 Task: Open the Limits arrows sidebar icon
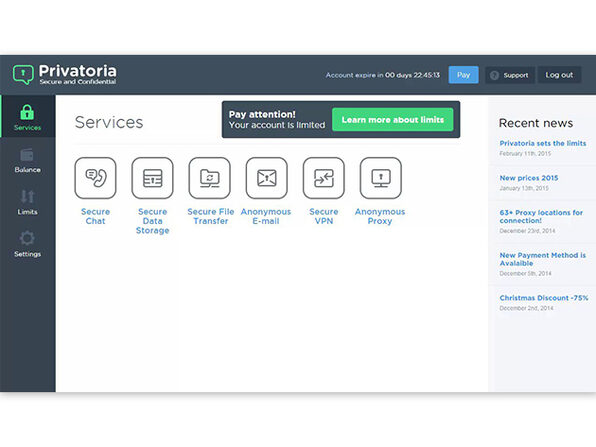(x=27, y=197)
